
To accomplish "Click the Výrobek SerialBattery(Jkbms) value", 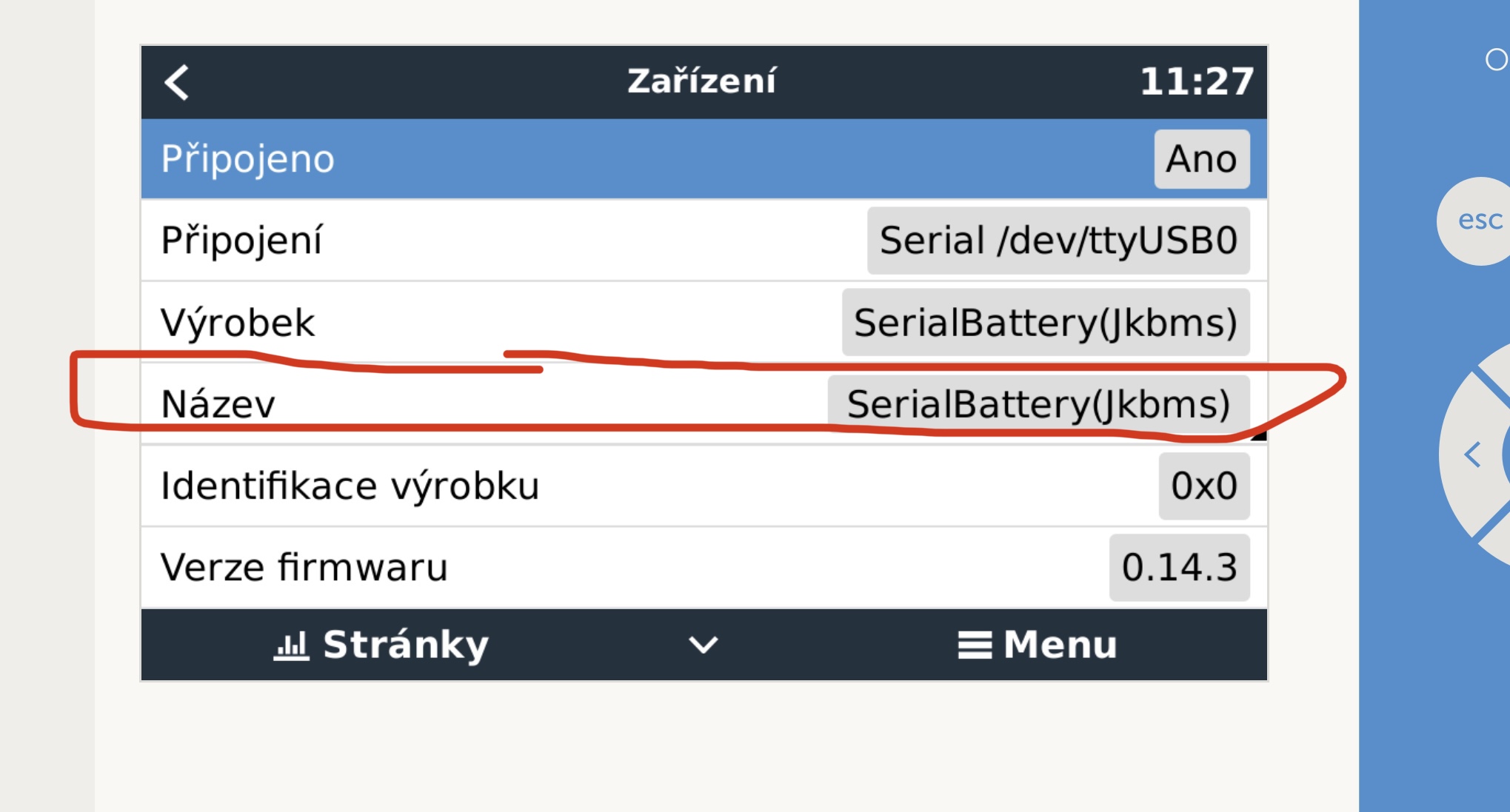I will coord(1045,323).
